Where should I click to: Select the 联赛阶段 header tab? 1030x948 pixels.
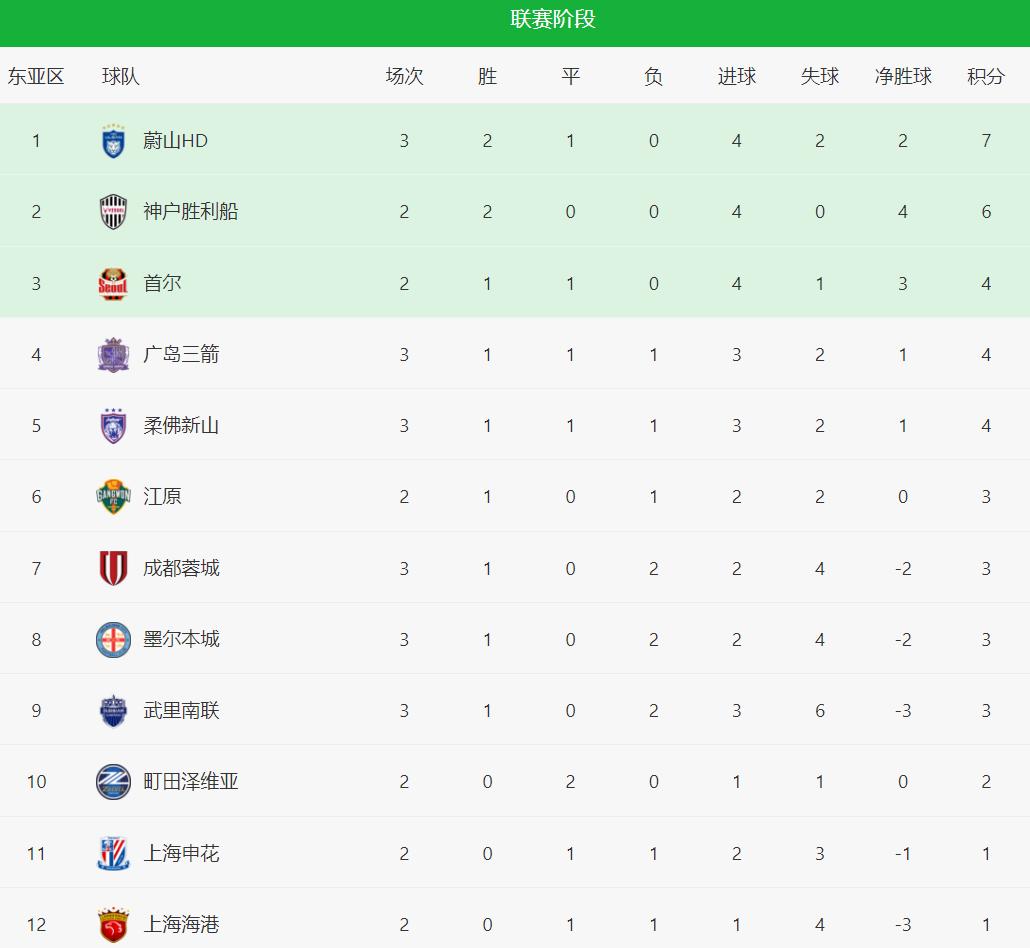pos(553,20)
